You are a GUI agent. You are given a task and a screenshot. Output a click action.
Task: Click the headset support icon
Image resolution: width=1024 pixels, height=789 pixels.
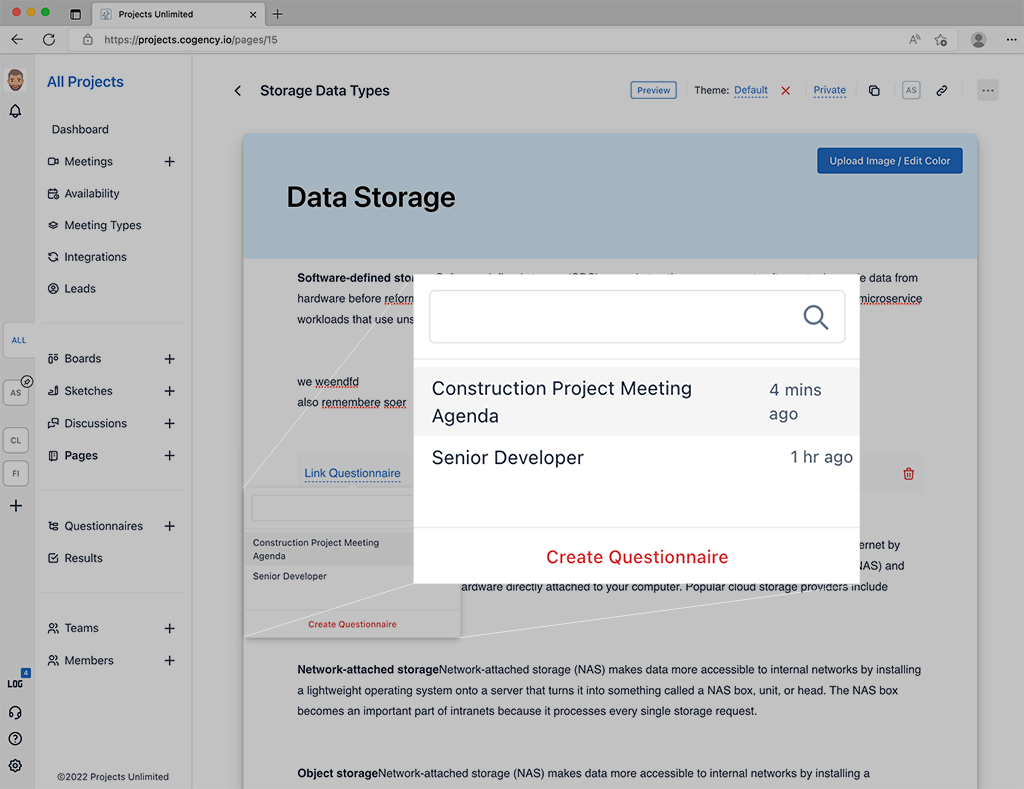(x=15, y=713)
